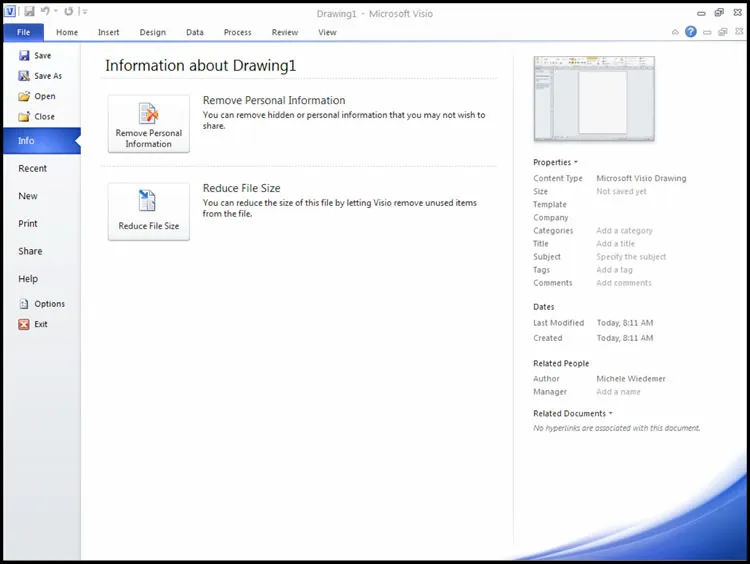750x564 pixels.
Task: Click the 'Add a category' field
Action: pos(624,231)
